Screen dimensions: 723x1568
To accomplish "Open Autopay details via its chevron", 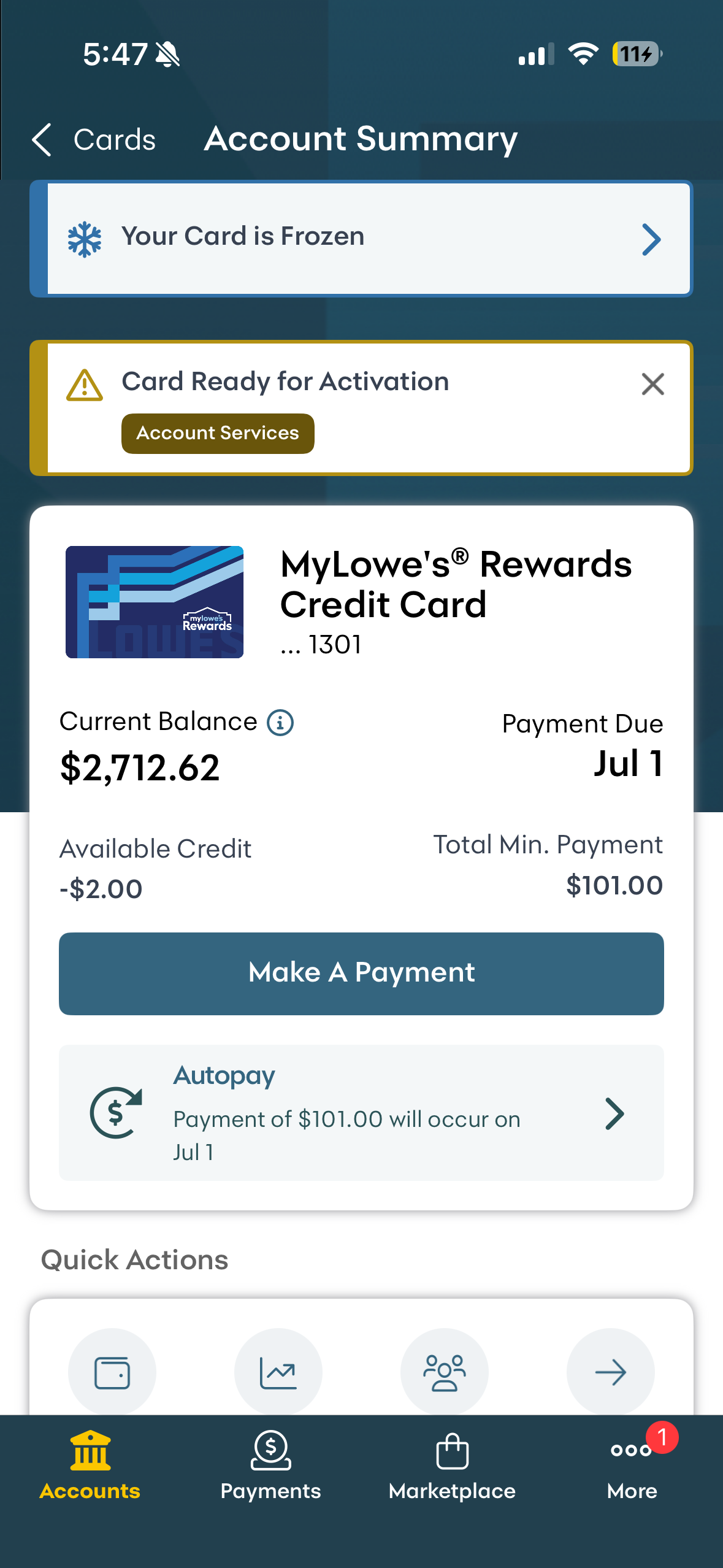I will (614, 1113).
